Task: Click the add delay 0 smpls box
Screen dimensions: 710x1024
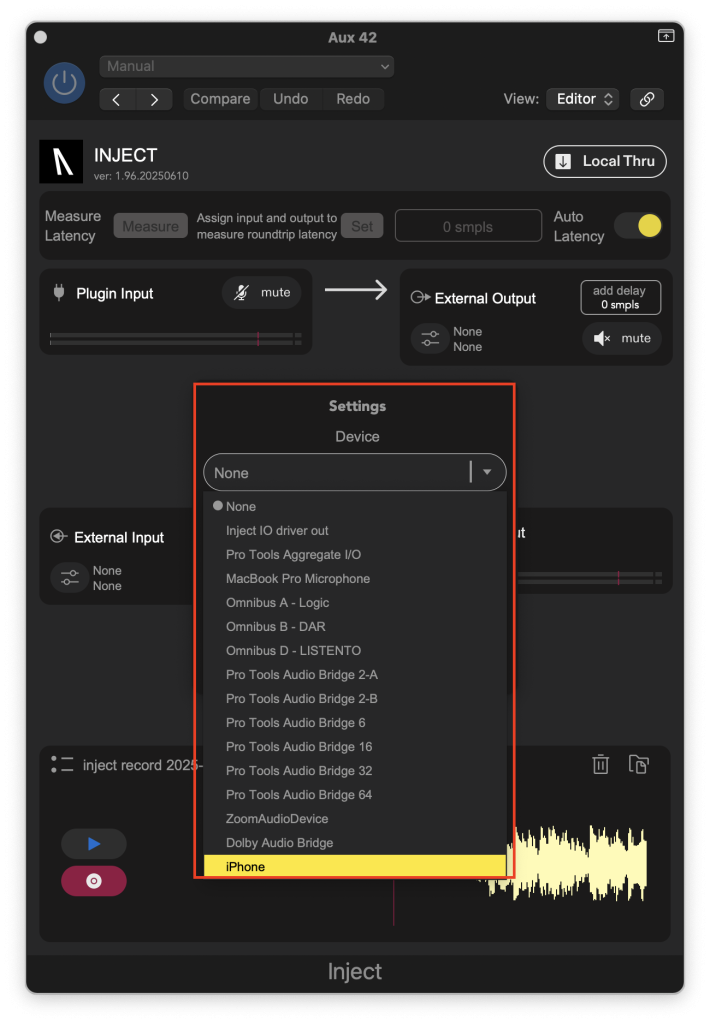Action: pos(621,298)
